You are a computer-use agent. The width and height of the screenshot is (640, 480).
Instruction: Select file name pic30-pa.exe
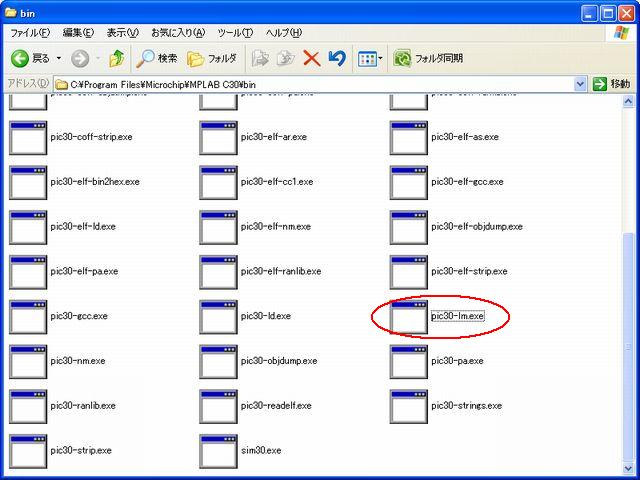[x=457, y=361]
